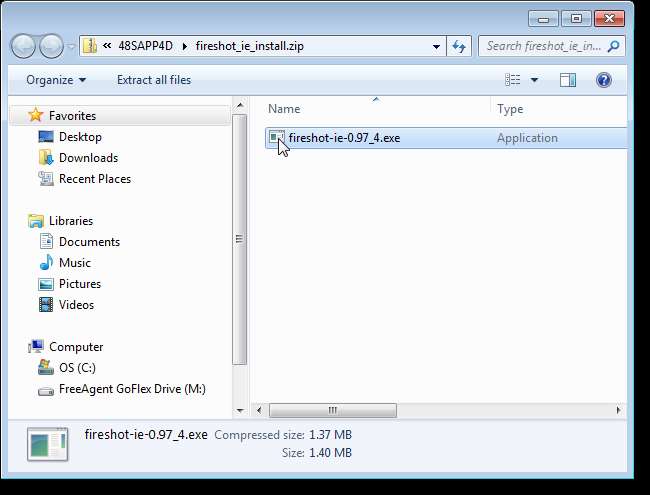Click navigation pane scroll up arrow

240,106
